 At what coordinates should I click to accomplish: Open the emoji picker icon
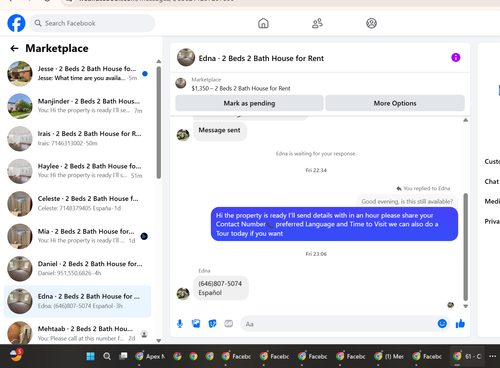pos(442,323)
